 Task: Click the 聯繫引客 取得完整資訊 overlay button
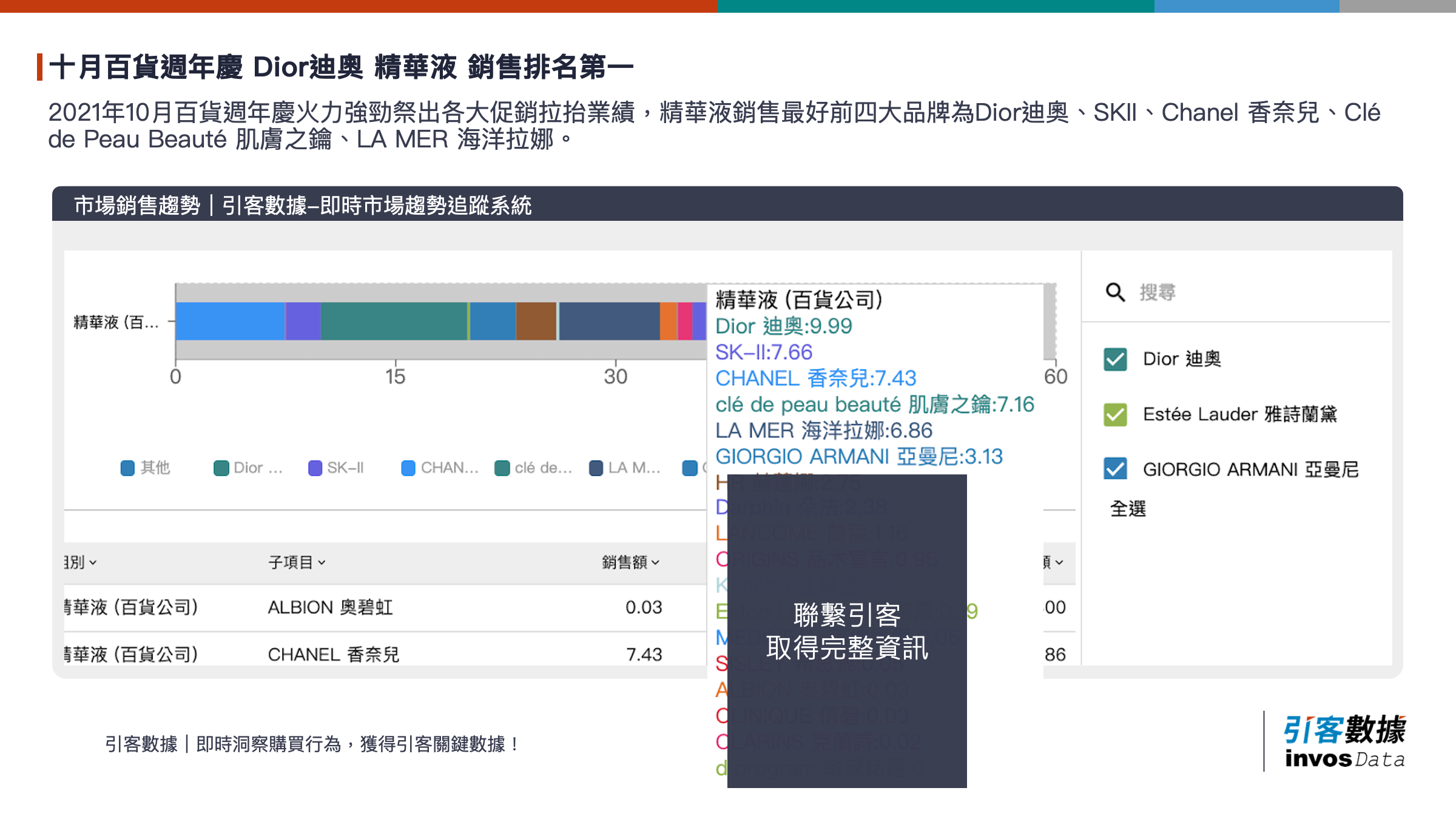tap(847, 631)
